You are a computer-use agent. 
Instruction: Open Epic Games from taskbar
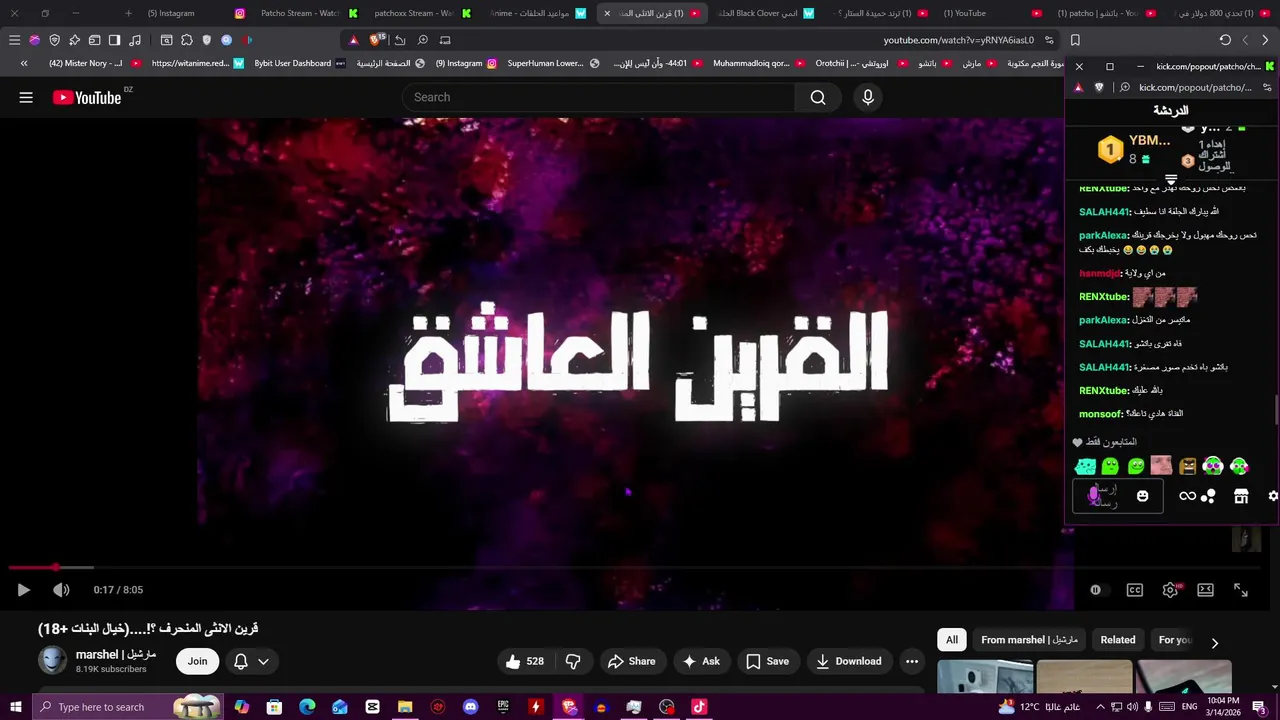point(503,707)
